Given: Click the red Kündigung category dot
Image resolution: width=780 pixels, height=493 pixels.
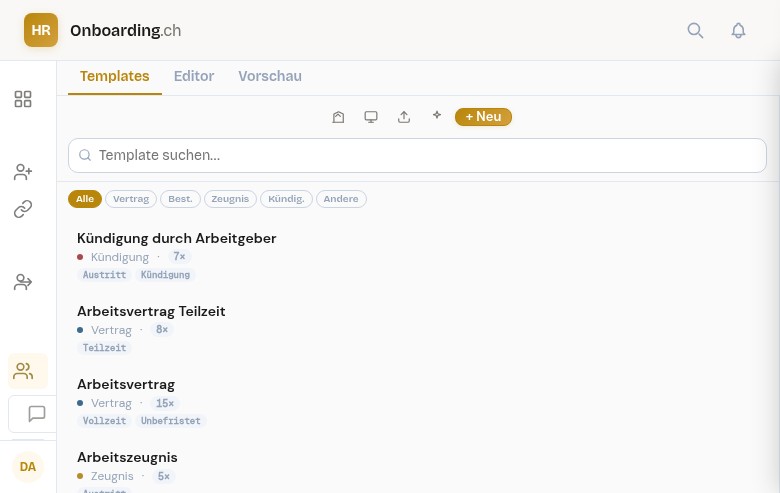Looking at the screenshot, I should pyautogui.click(x=80, y=257).
